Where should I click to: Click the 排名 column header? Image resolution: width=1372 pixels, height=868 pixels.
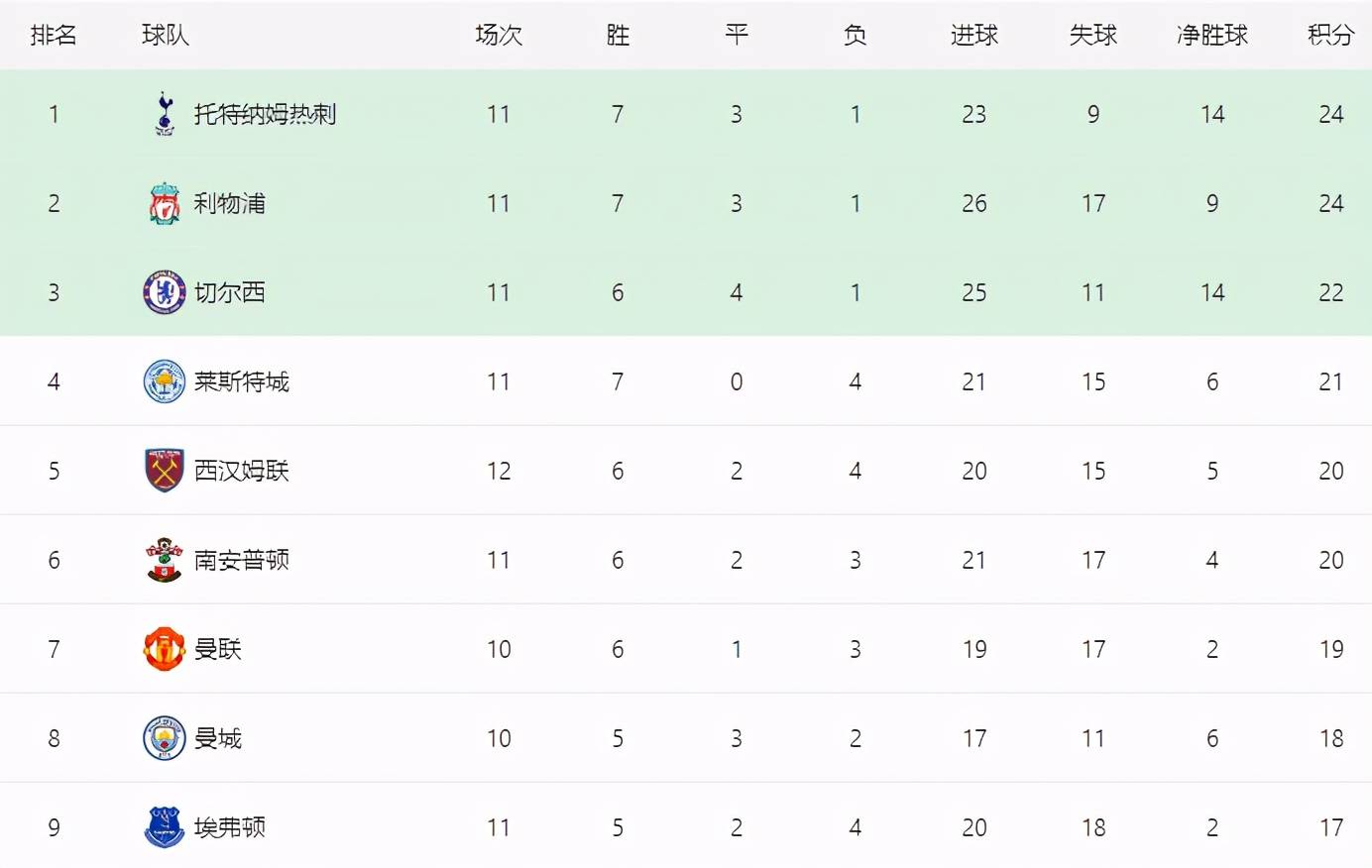[54, 35]
